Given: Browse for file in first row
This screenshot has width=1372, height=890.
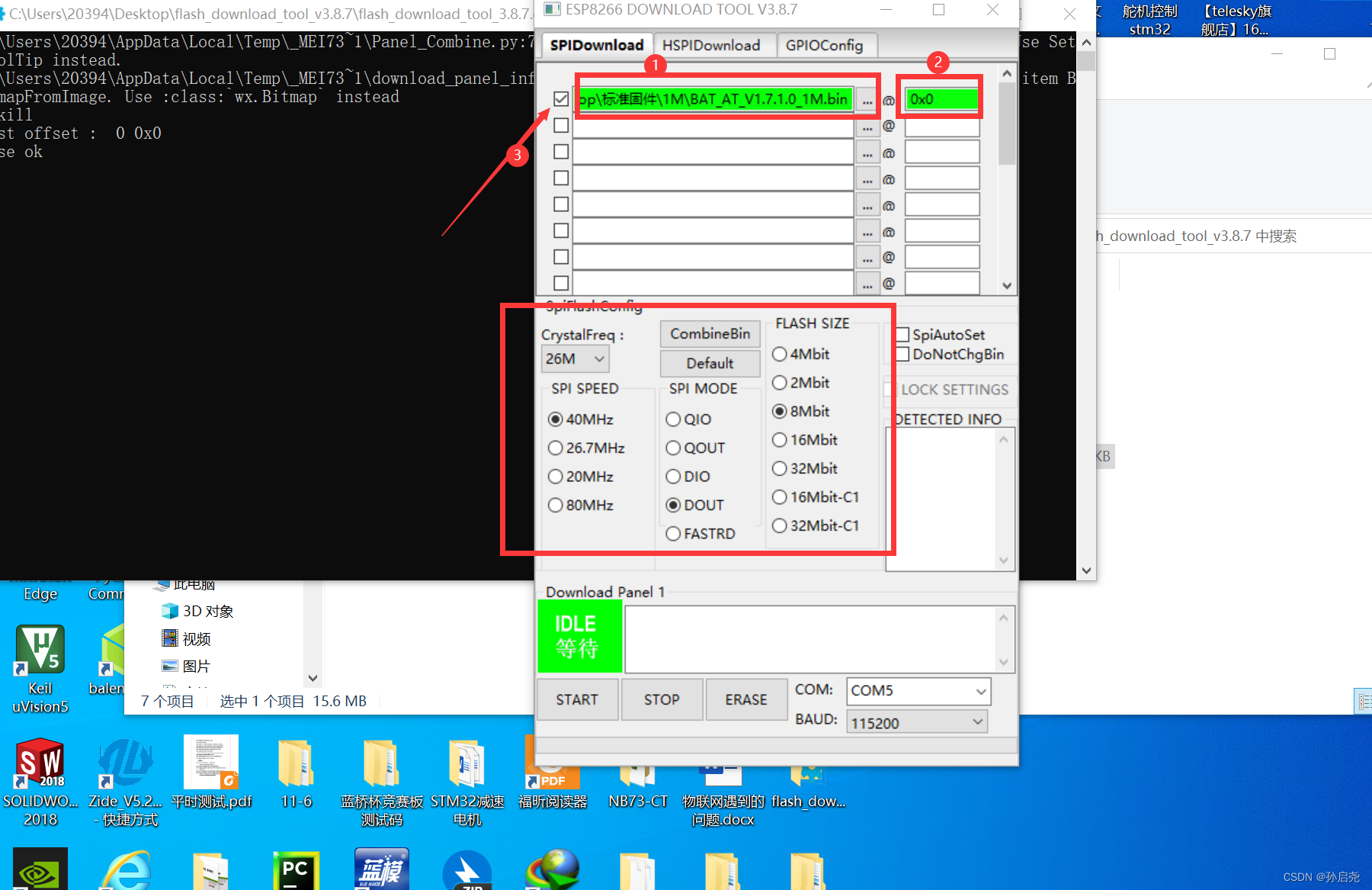Looking at the screenshot, I should tap(867, 99).
